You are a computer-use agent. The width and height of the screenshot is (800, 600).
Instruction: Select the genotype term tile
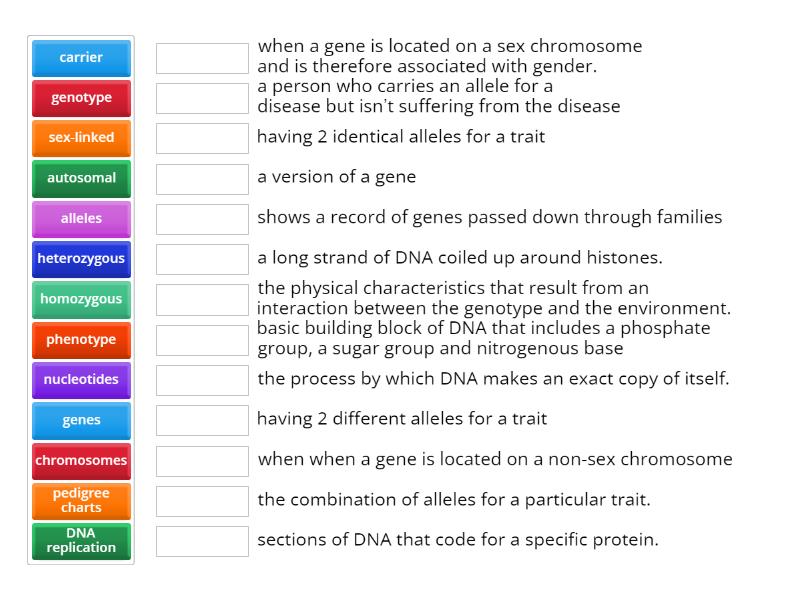[x=80, y=98]
